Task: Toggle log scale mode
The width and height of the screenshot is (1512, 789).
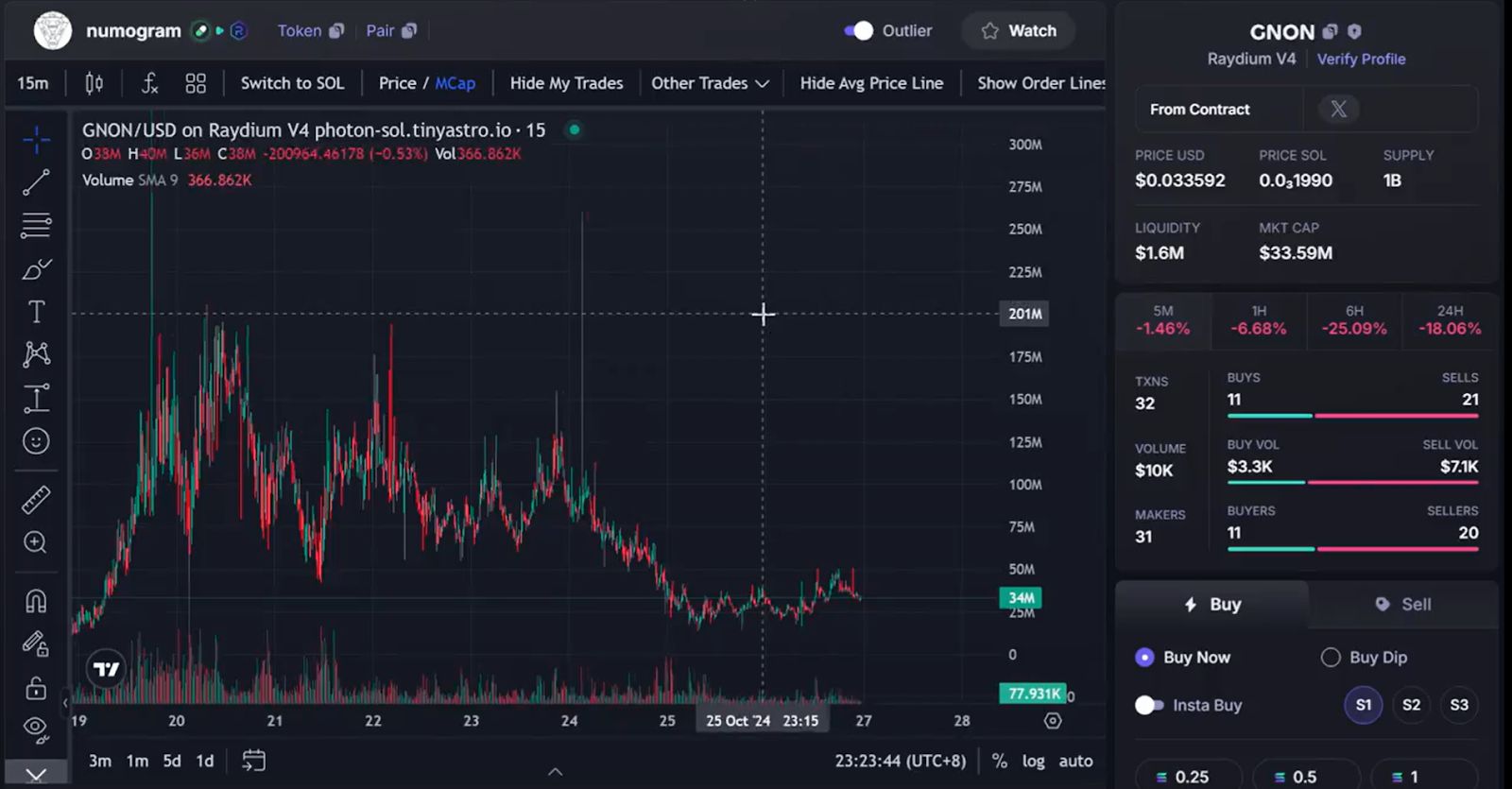Action: 1034,761
